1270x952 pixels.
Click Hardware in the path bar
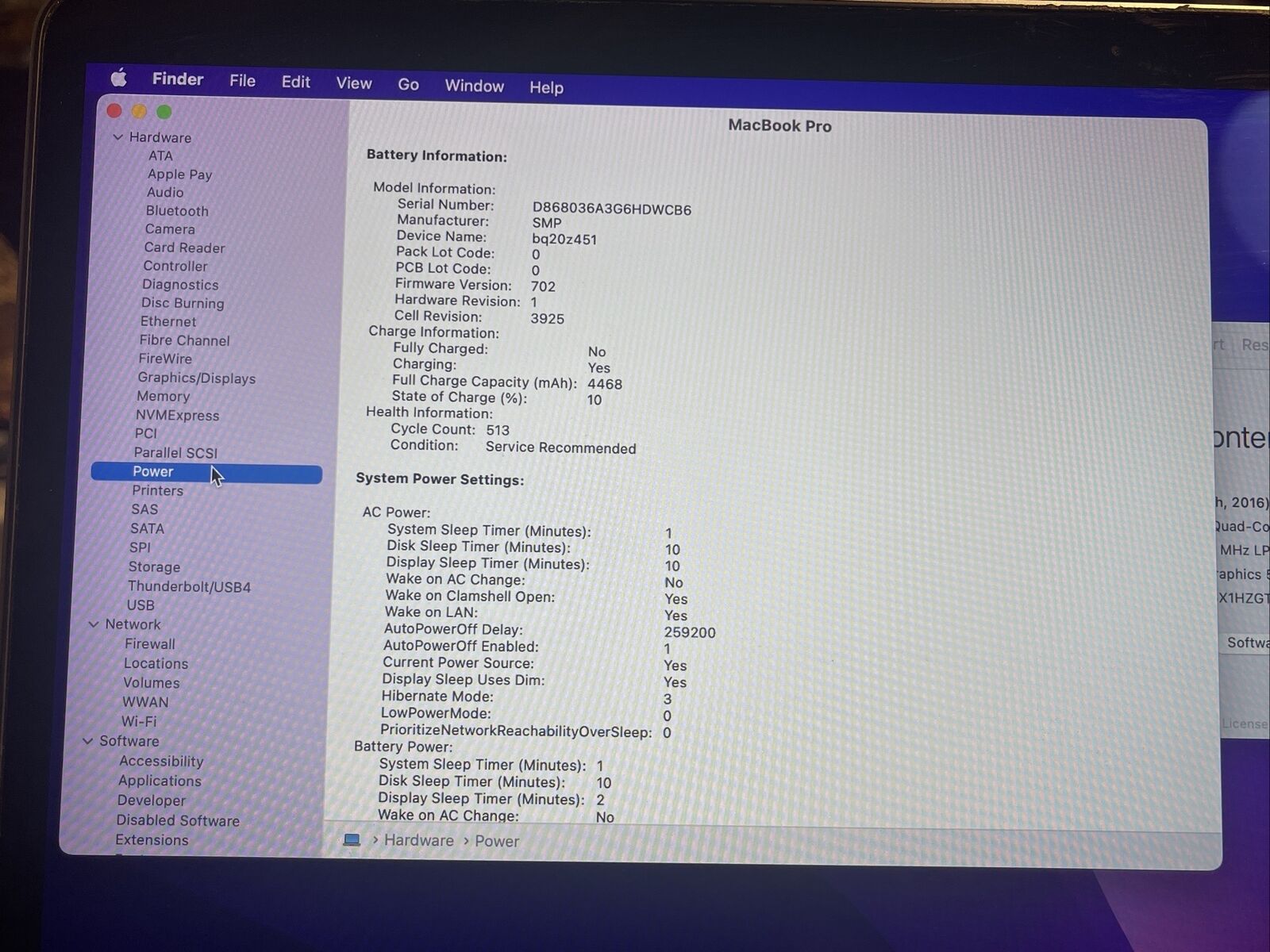point(419,840)
